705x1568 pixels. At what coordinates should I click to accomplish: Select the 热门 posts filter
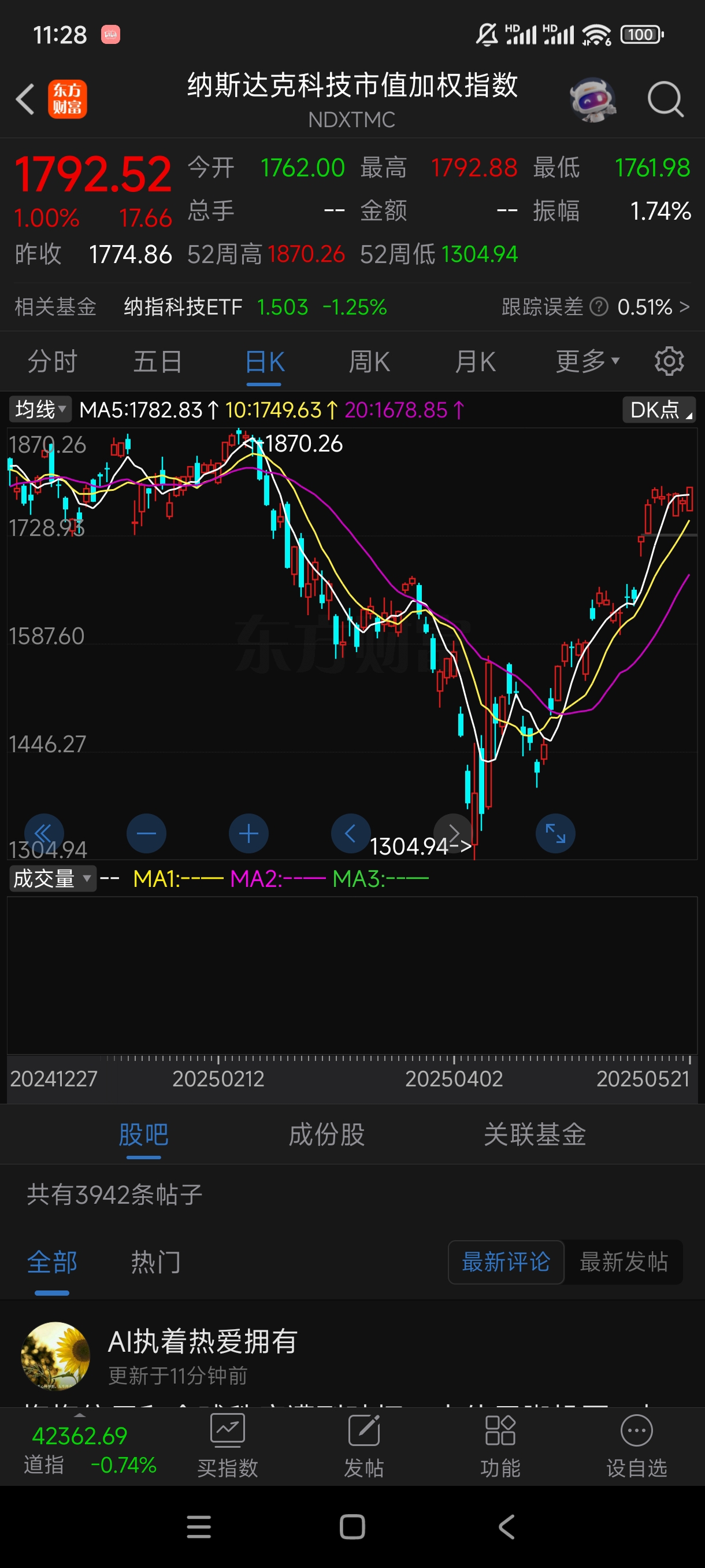pyautogui.click(x=155, y=1262)
